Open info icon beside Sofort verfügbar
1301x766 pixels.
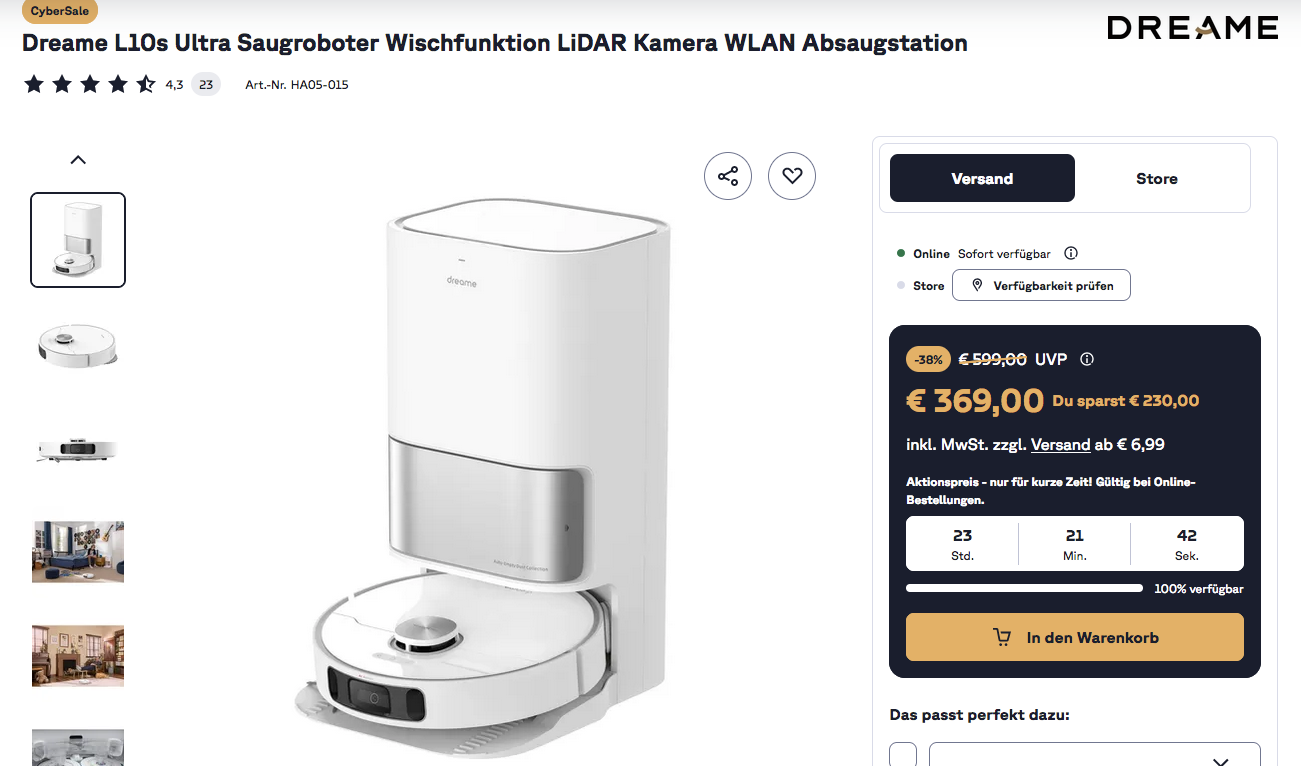click(x=1071, y=254)
